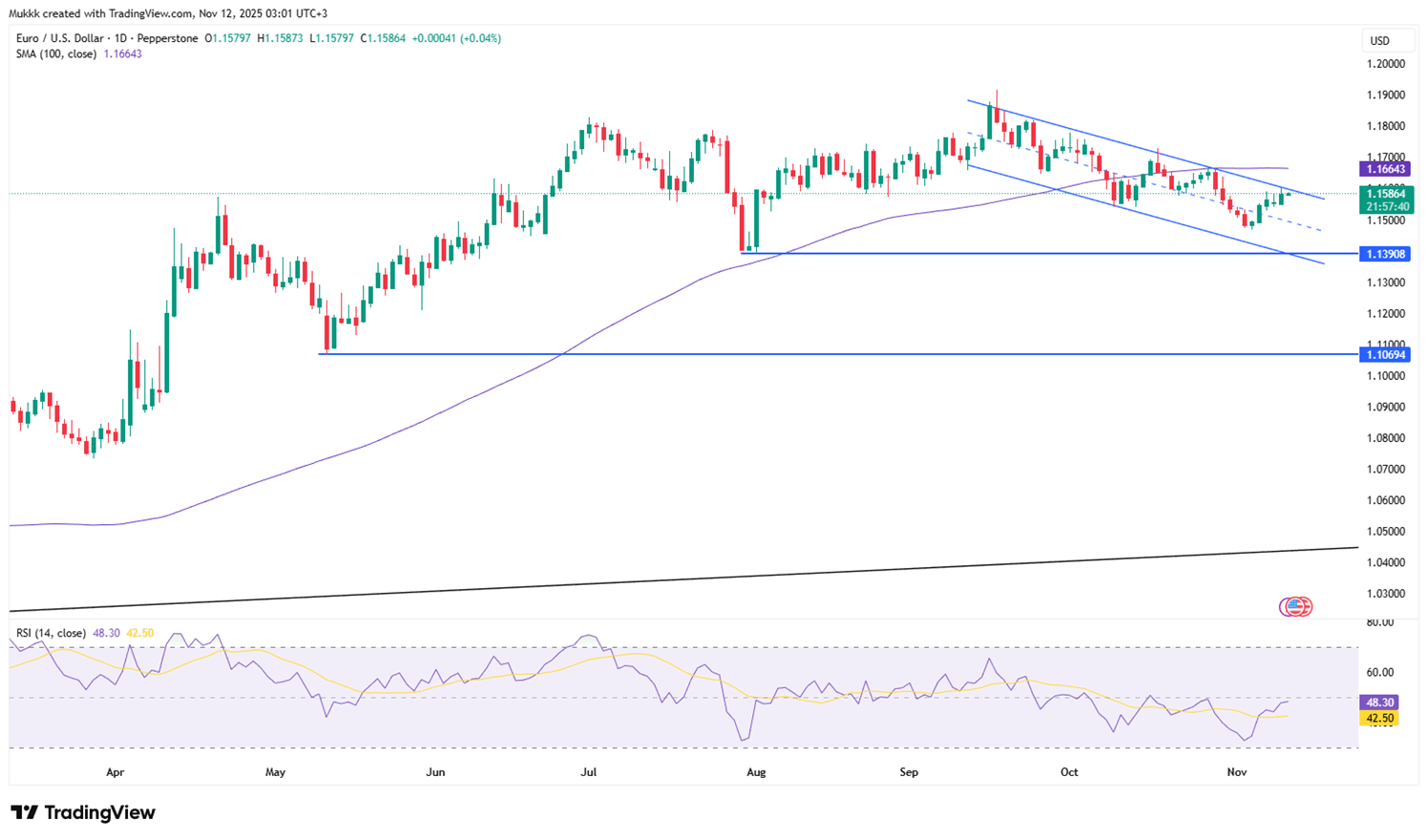Click the SMA (100, close) indicator legend
The width and height of the screenshot is (1428, 840).
coord(56,54)
